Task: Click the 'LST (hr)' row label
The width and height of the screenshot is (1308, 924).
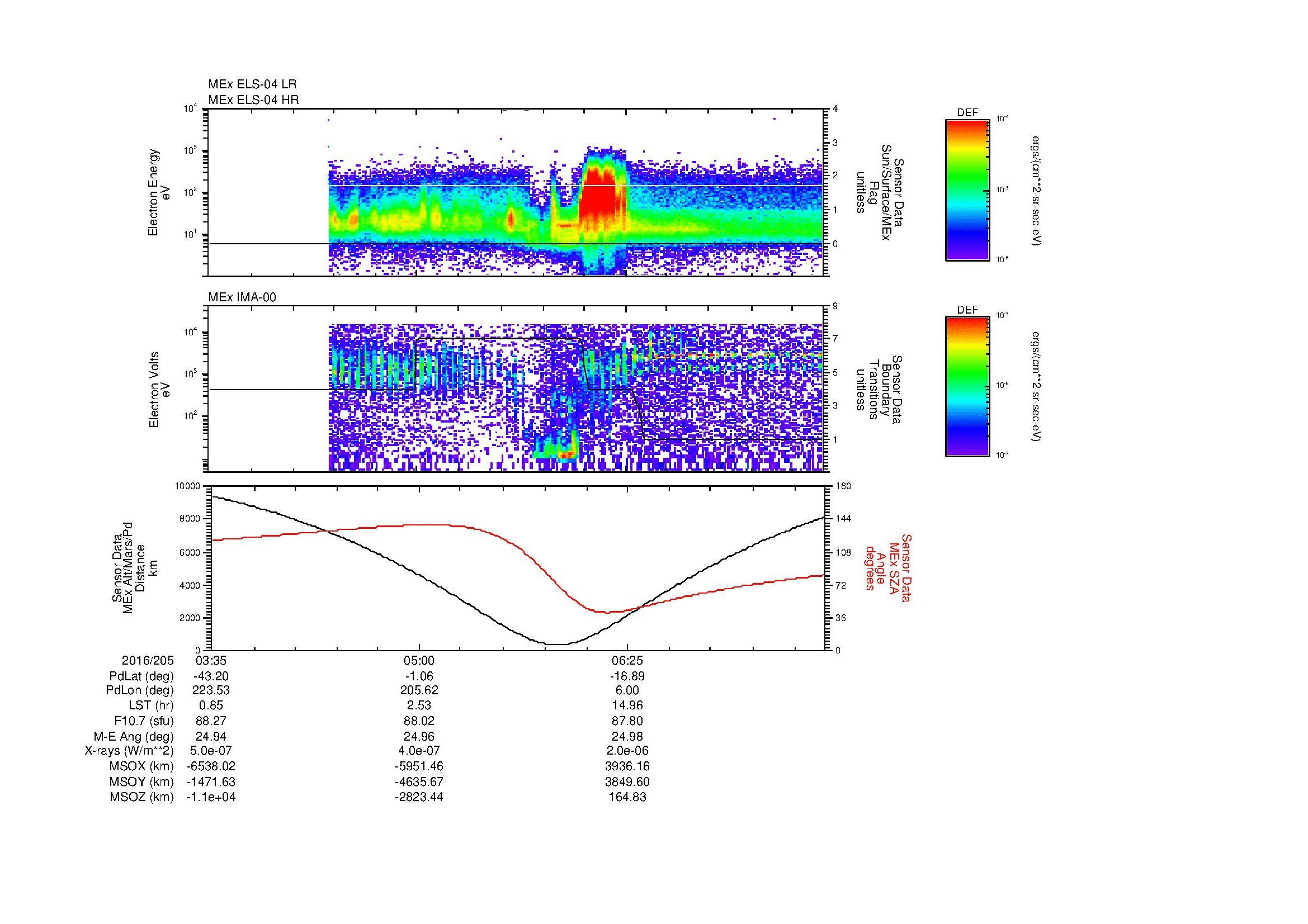Action: tap(151, 705)
